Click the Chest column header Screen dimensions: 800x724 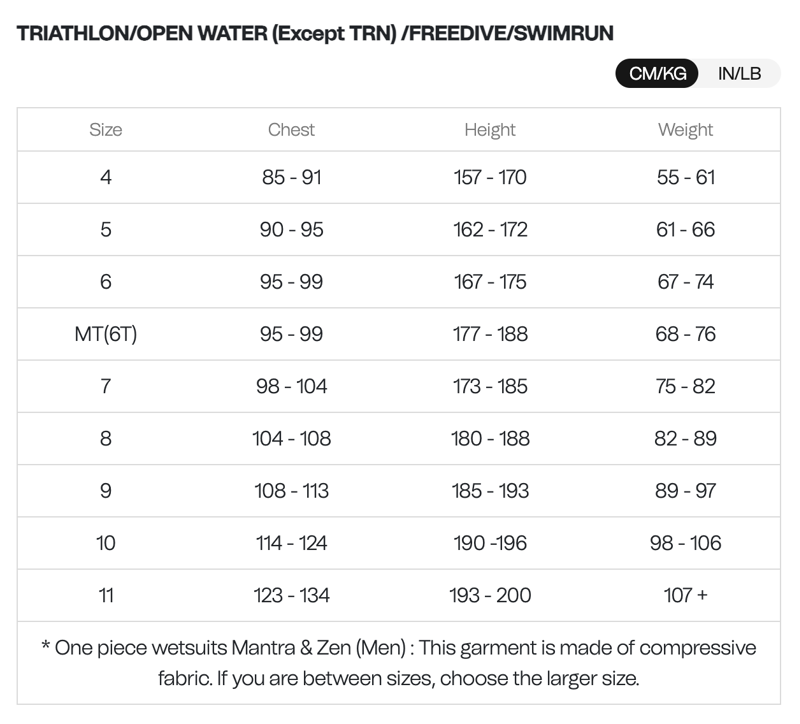pos(291,130)
